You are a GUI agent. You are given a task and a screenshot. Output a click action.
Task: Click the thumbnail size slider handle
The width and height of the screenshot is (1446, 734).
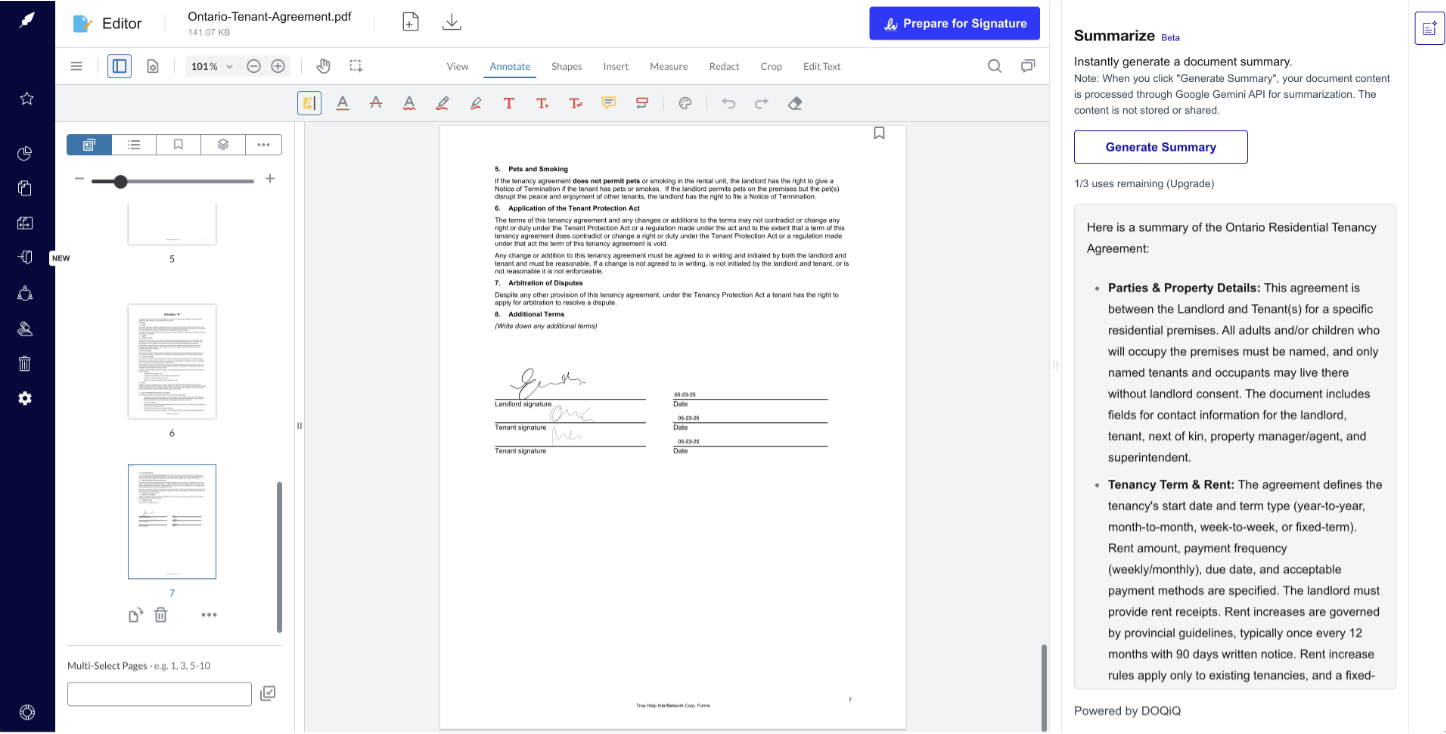pos(120,181)
